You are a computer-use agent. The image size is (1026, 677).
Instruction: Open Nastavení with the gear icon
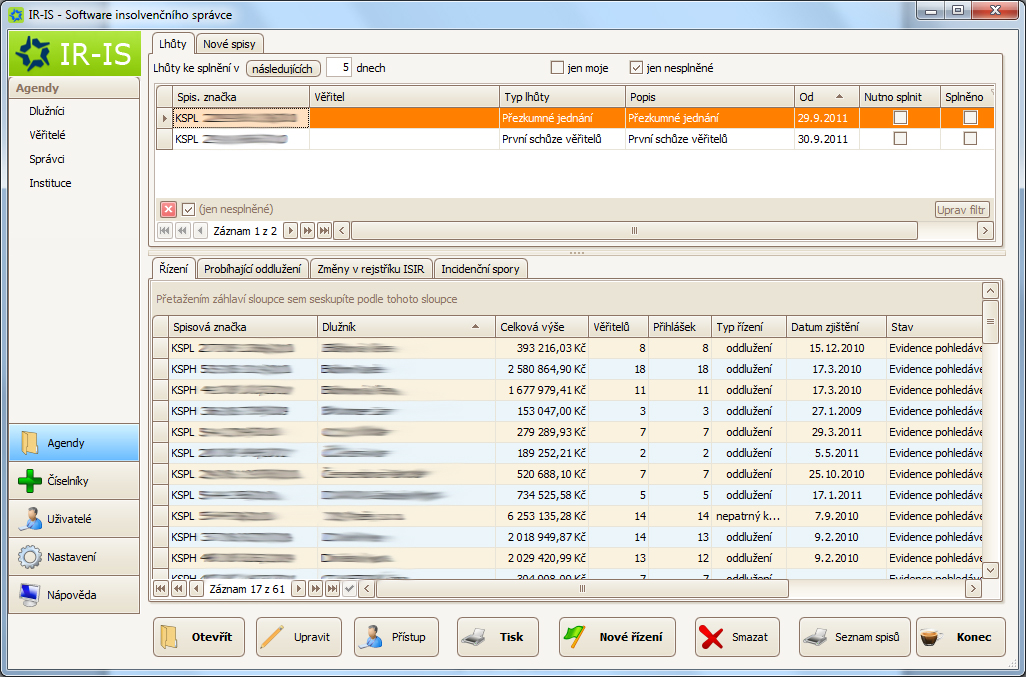click(74, 557)
